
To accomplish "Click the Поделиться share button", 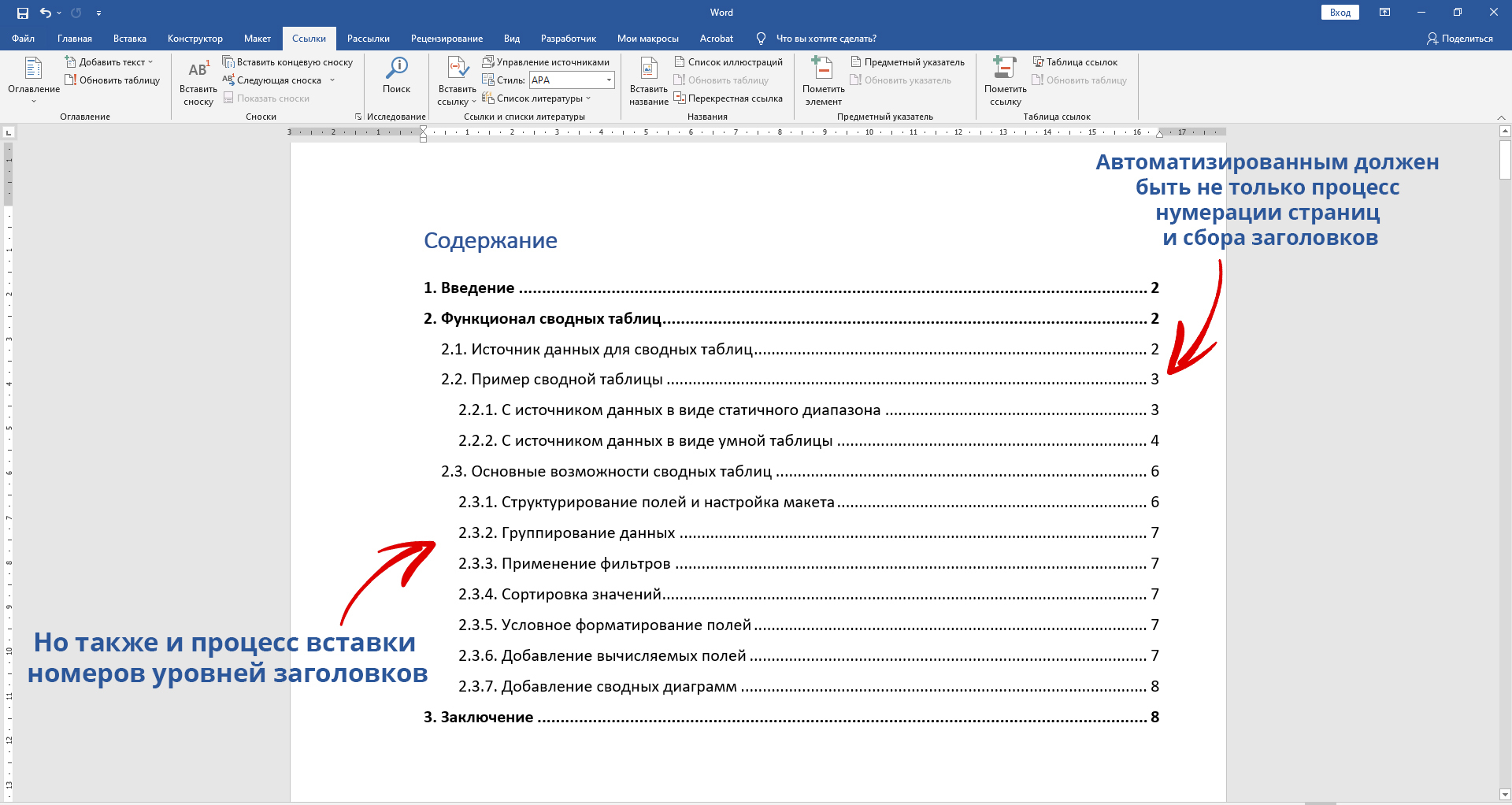I will click(1459, 39).
